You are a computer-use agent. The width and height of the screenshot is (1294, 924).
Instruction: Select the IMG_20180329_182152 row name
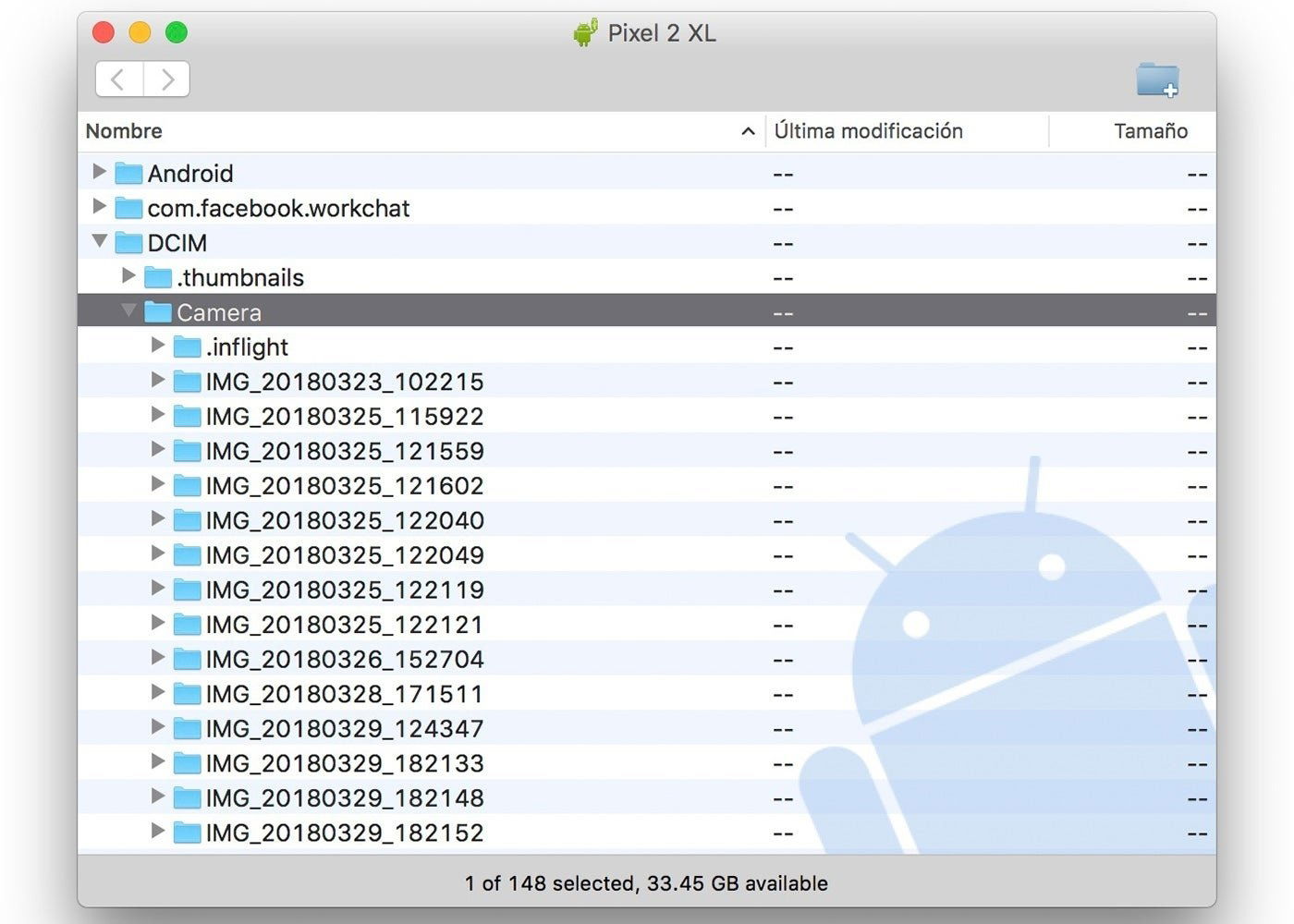pos(345,833)
